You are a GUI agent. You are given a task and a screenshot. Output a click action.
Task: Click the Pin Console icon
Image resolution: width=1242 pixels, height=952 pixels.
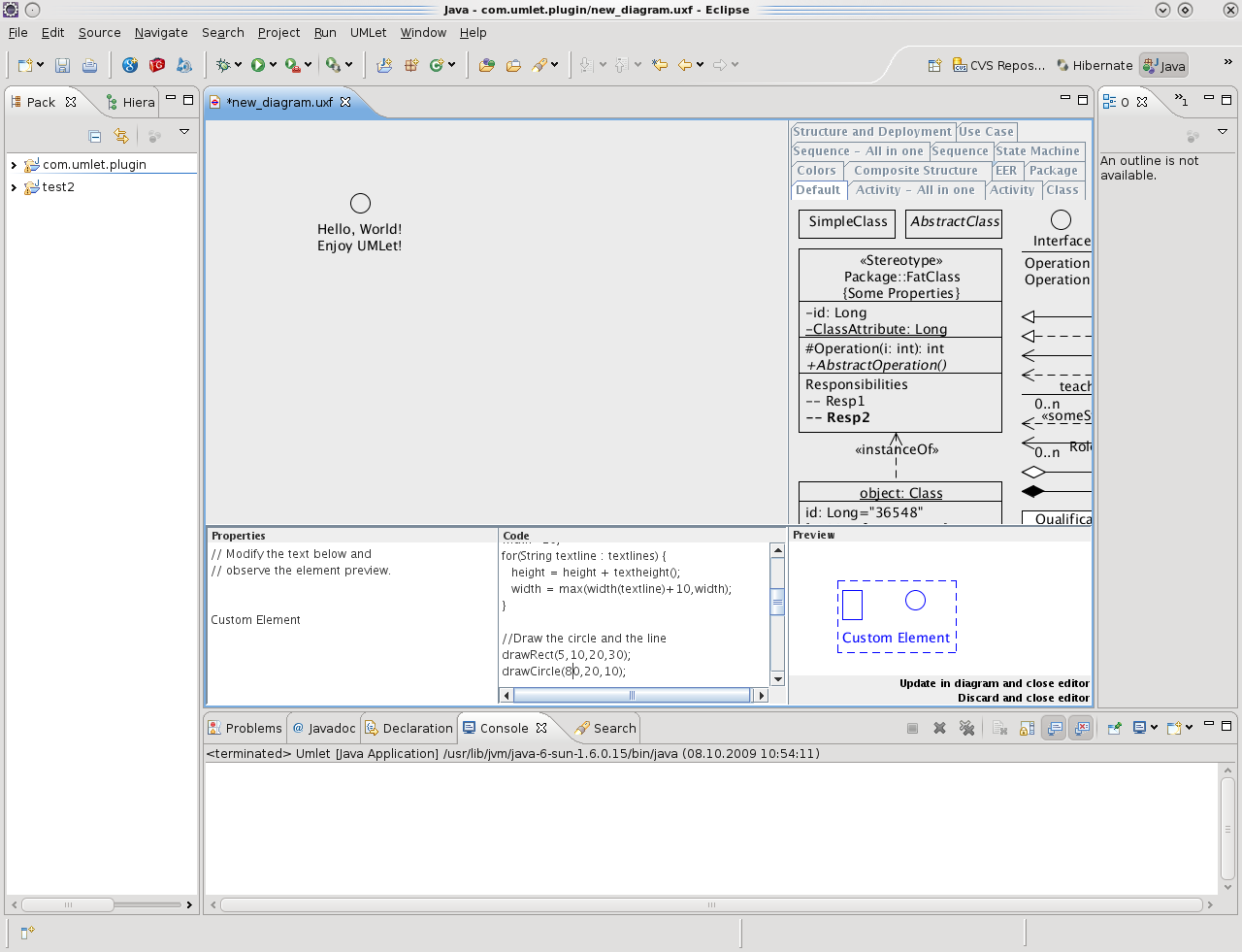coord(1114,728)
